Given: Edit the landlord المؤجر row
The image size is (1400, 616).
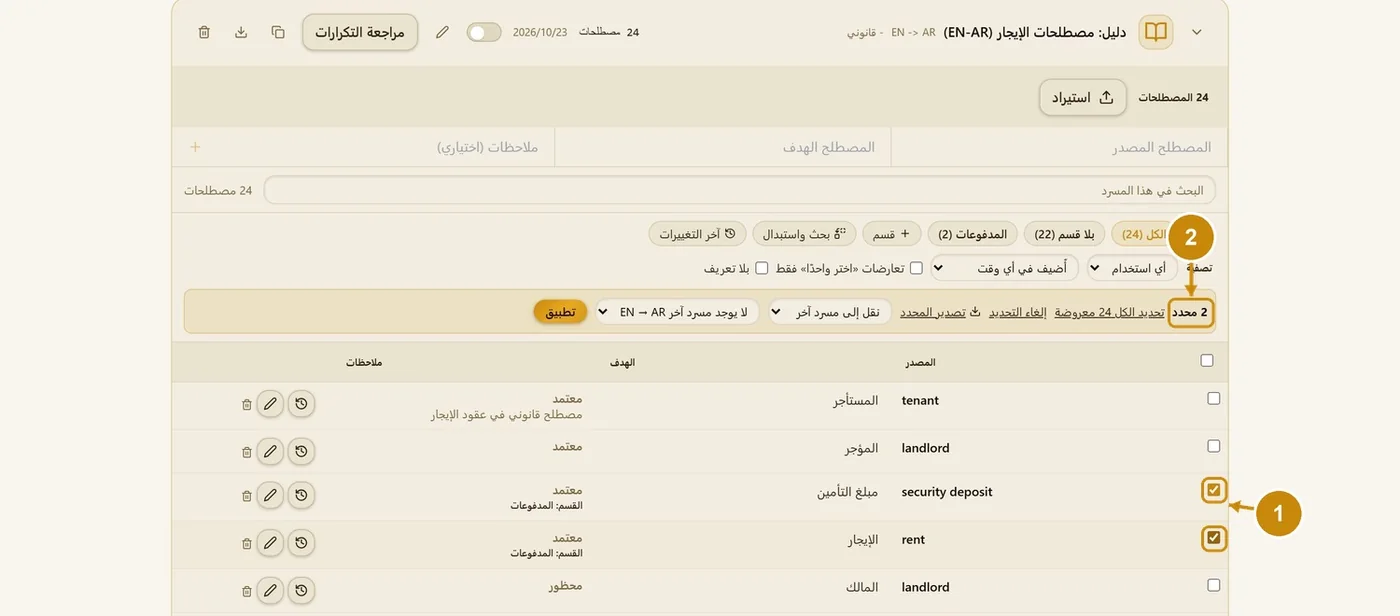Looking at the screenshot, I should (270, 451).
